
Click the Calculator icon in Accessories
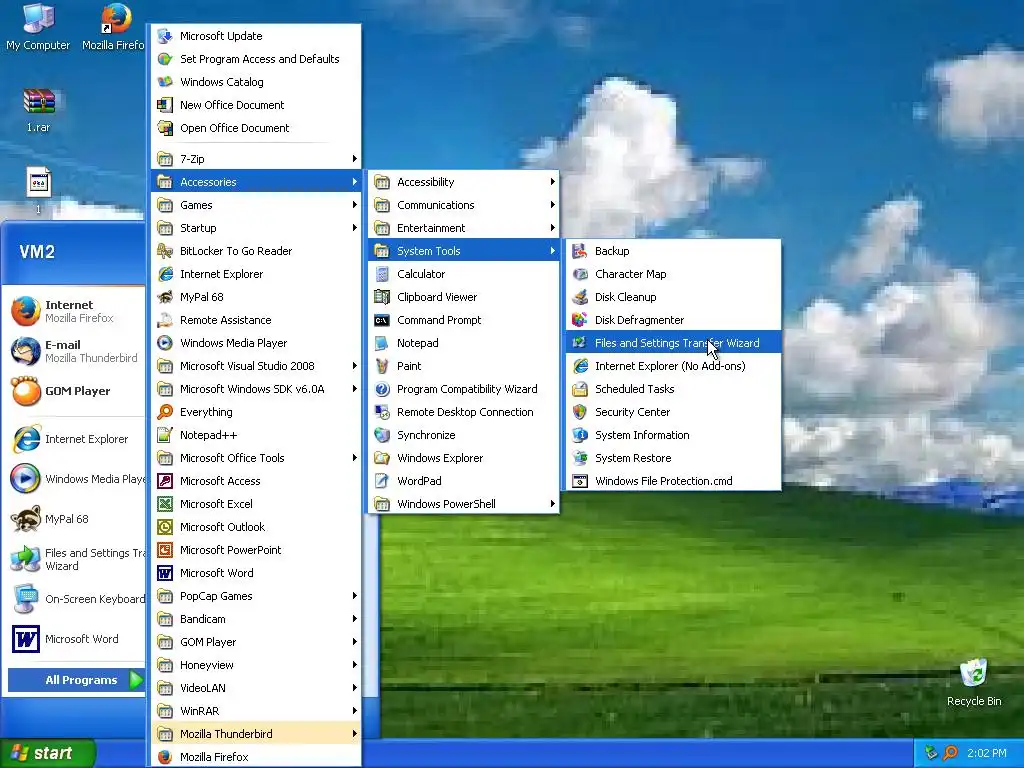point(381,274)
